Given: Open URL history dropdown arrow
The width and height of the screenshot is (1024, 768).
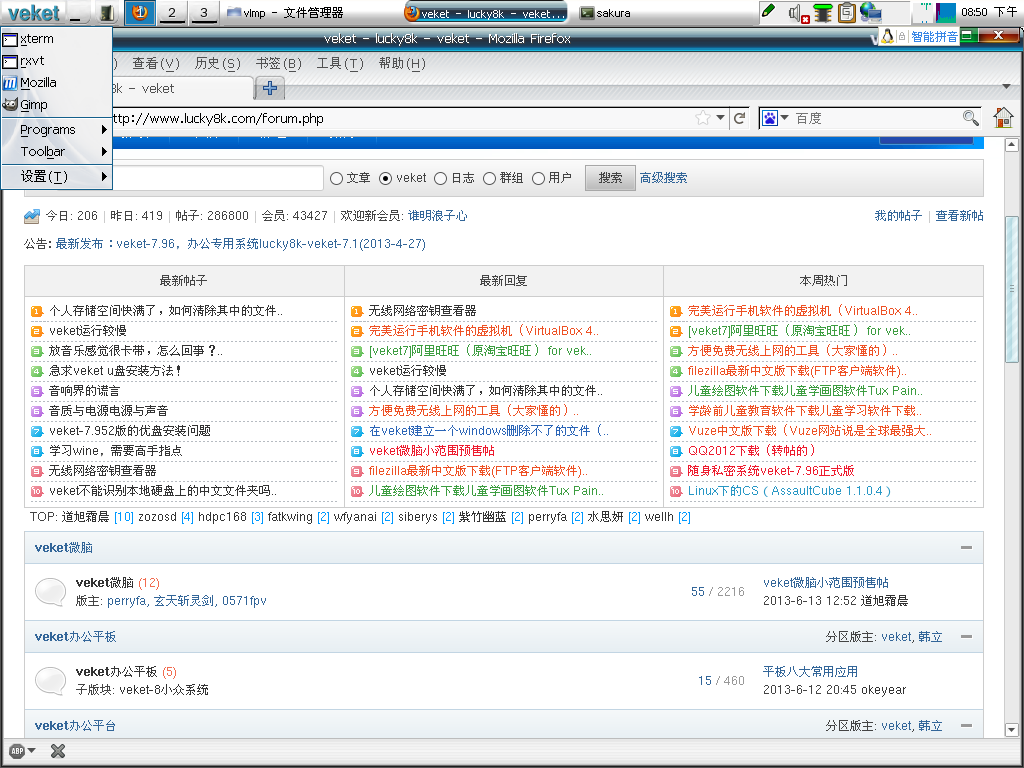Looking at the screenshot, I should [x=720, y=118].
